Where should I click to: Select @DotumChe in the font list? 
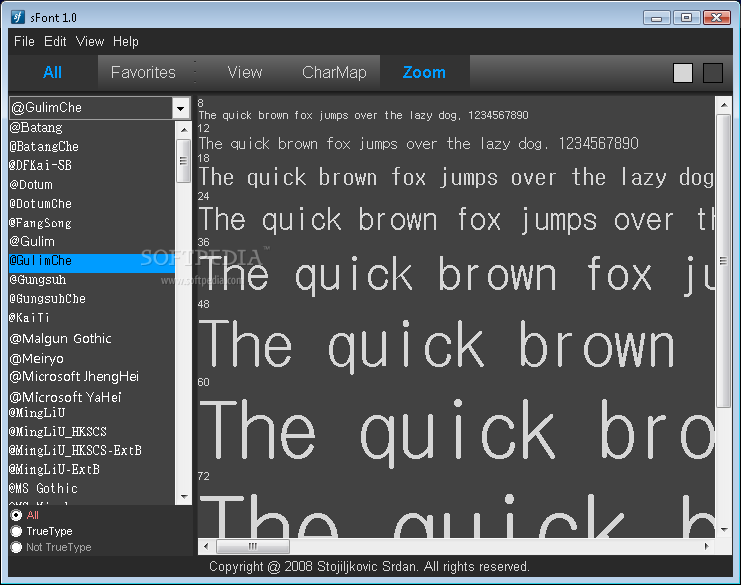(92, 204)
